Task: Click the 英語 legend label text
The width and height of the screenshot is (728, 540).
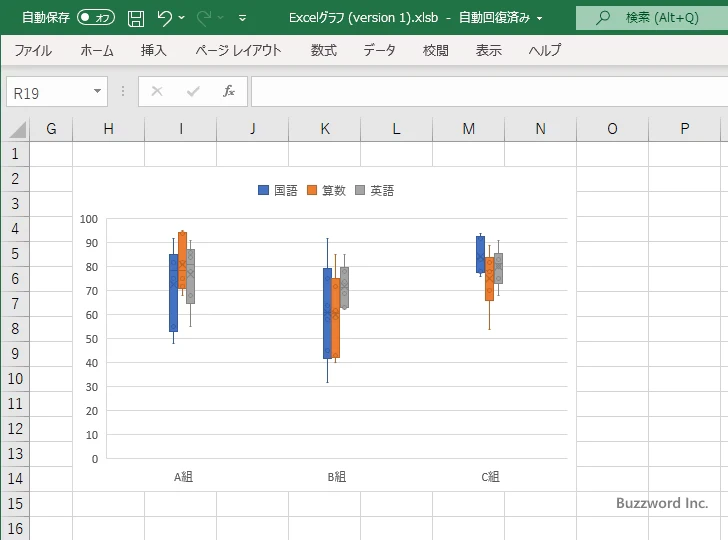Action: coord(382,190)
